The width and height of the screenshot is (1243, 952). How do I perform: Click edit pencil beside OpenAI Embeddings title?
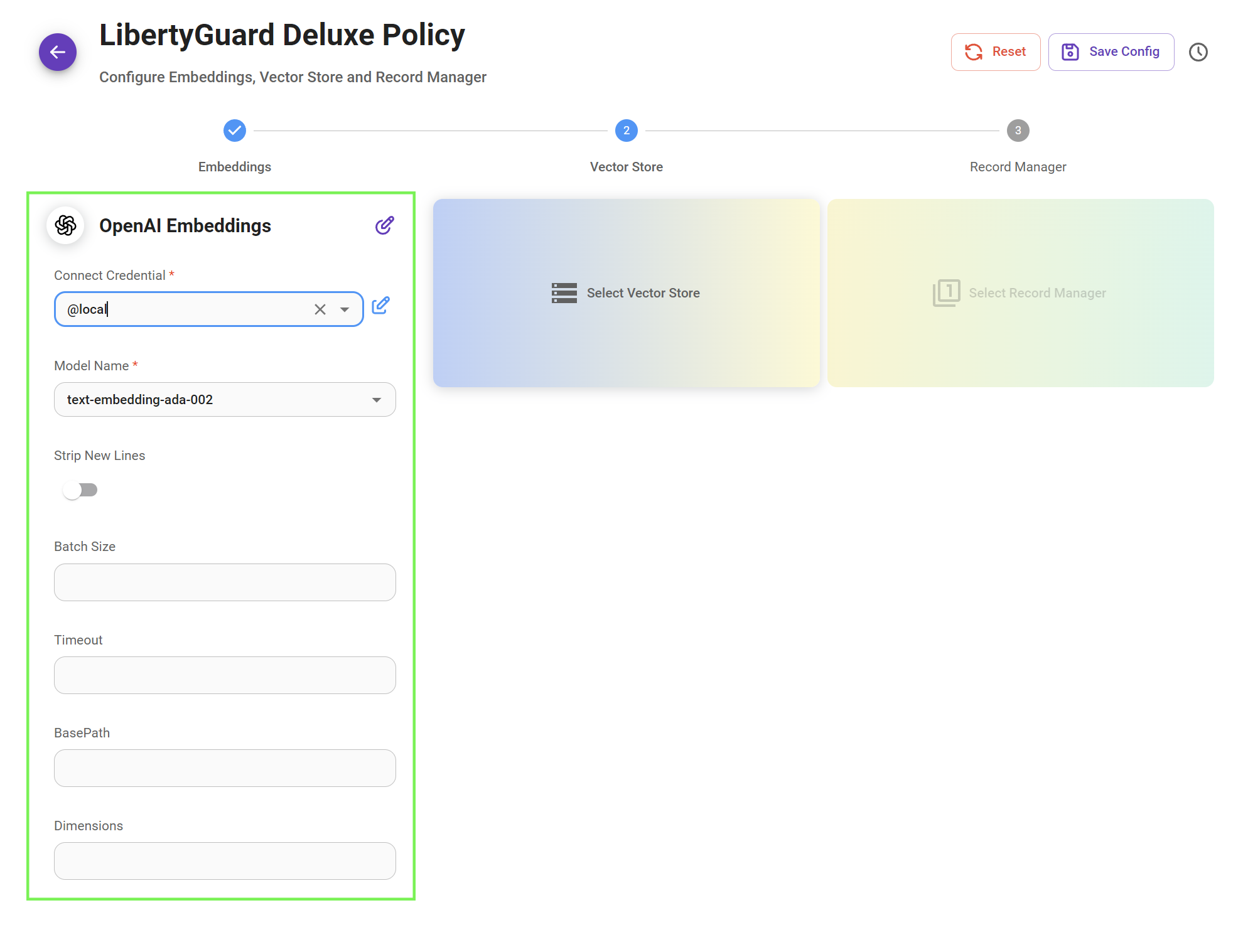point(384,225)
